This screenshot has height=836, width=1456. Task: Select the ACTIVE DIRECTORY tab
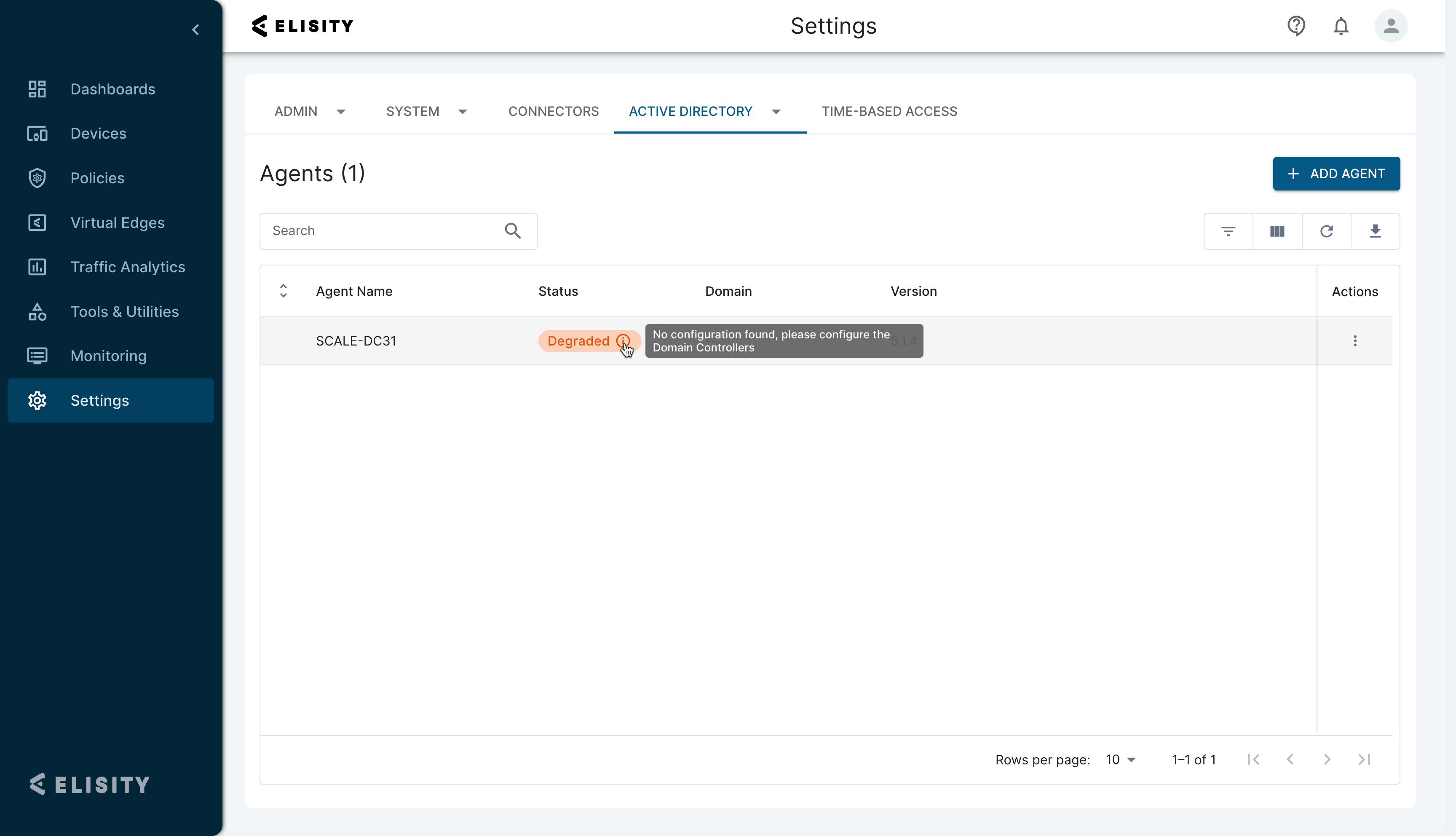pos(691,111)
